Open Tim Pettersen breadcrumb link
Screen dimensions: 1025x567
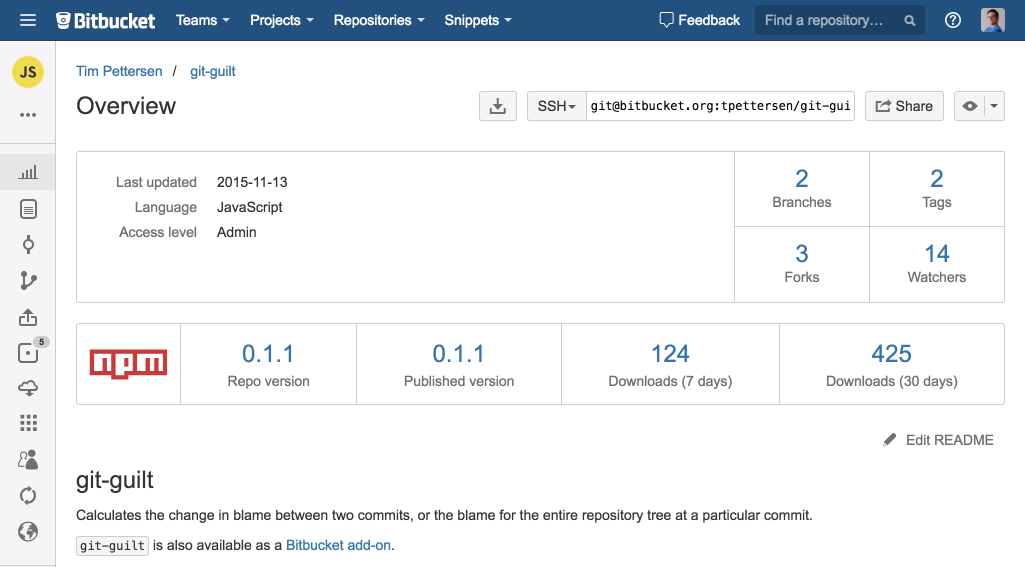tap(119, 71)
